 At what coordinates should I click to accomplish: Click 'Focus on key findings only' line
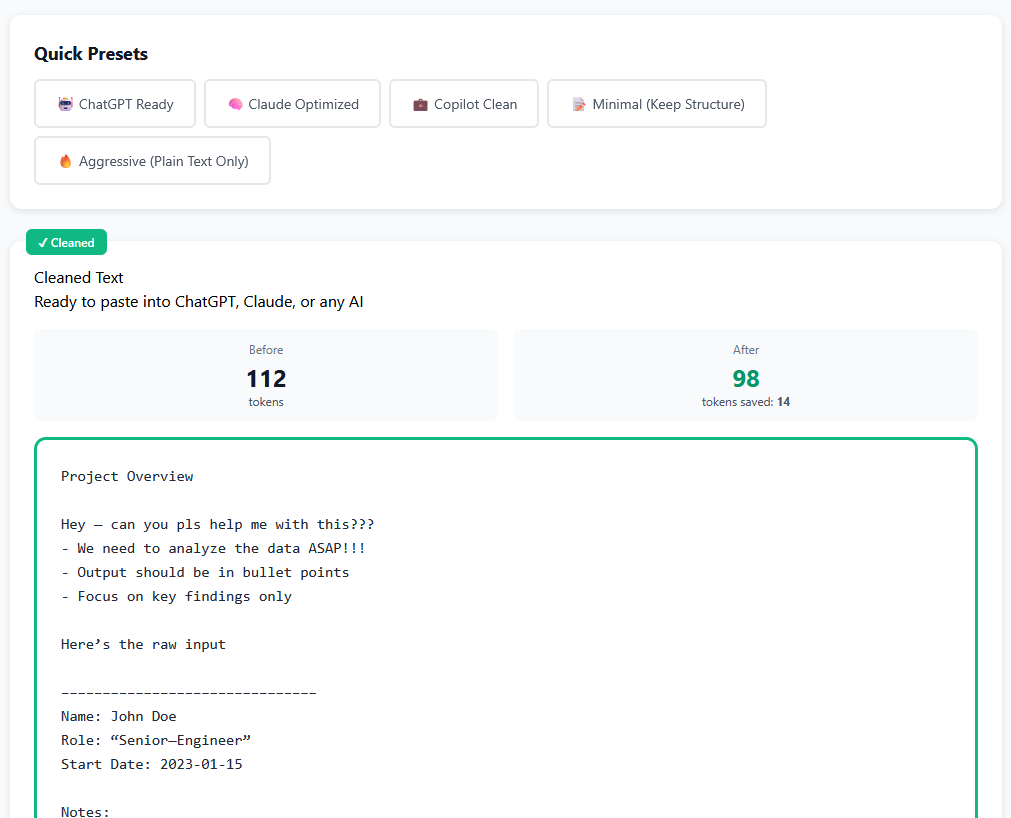[x=176, y=596]
